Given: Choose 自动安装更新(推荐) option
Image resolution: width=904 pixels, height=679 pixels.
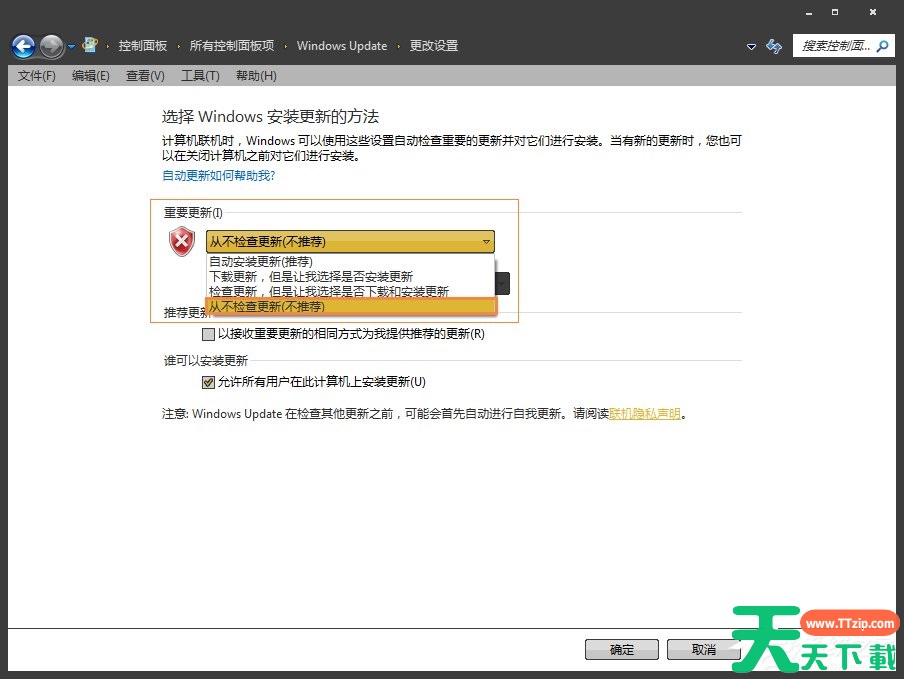Looking at the screenshot, I should [x=350, y=262].
